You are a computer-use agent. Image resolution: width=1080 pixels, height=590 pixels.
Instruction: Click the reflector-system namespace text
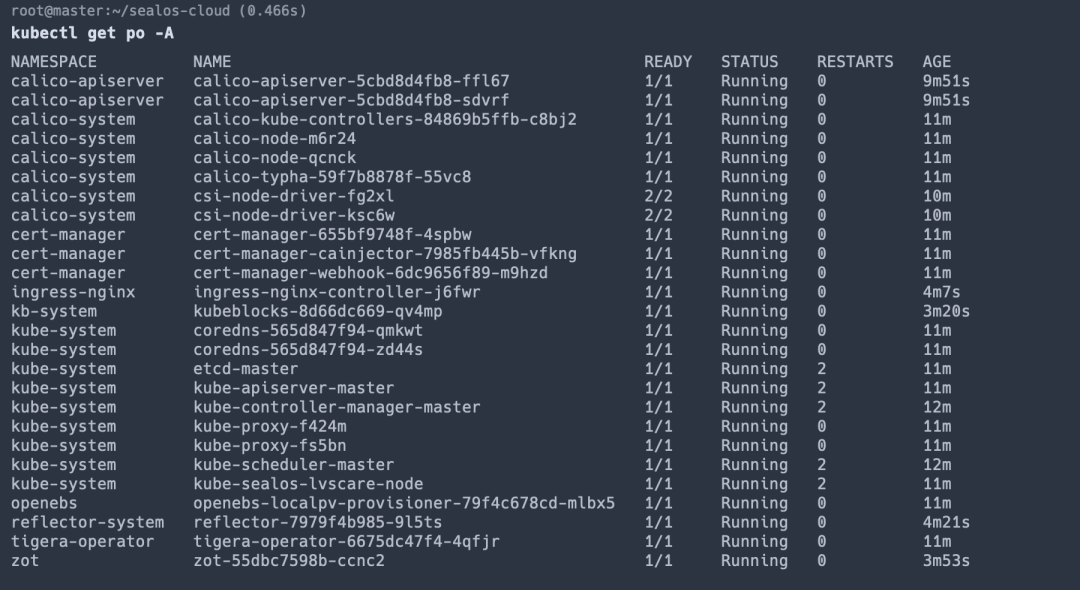pos(88,523)
